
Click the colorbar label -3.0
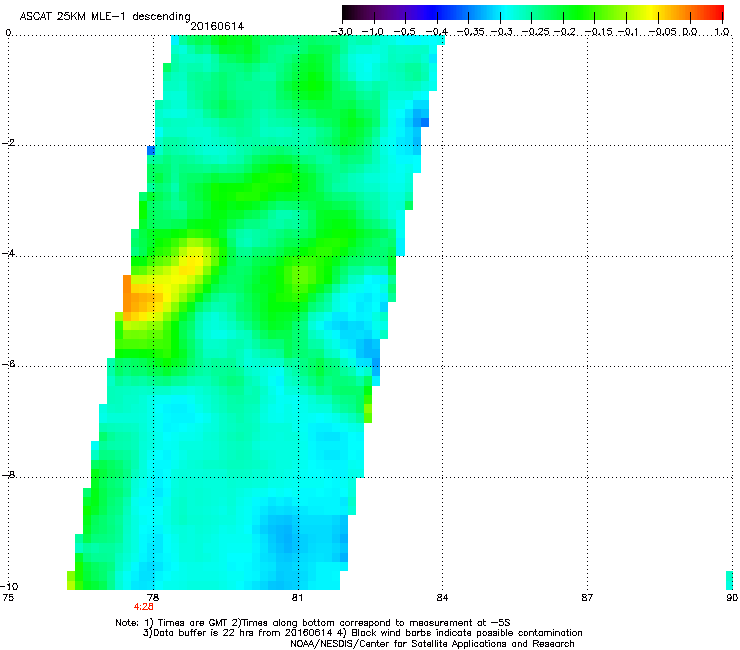tap(341, 32)
